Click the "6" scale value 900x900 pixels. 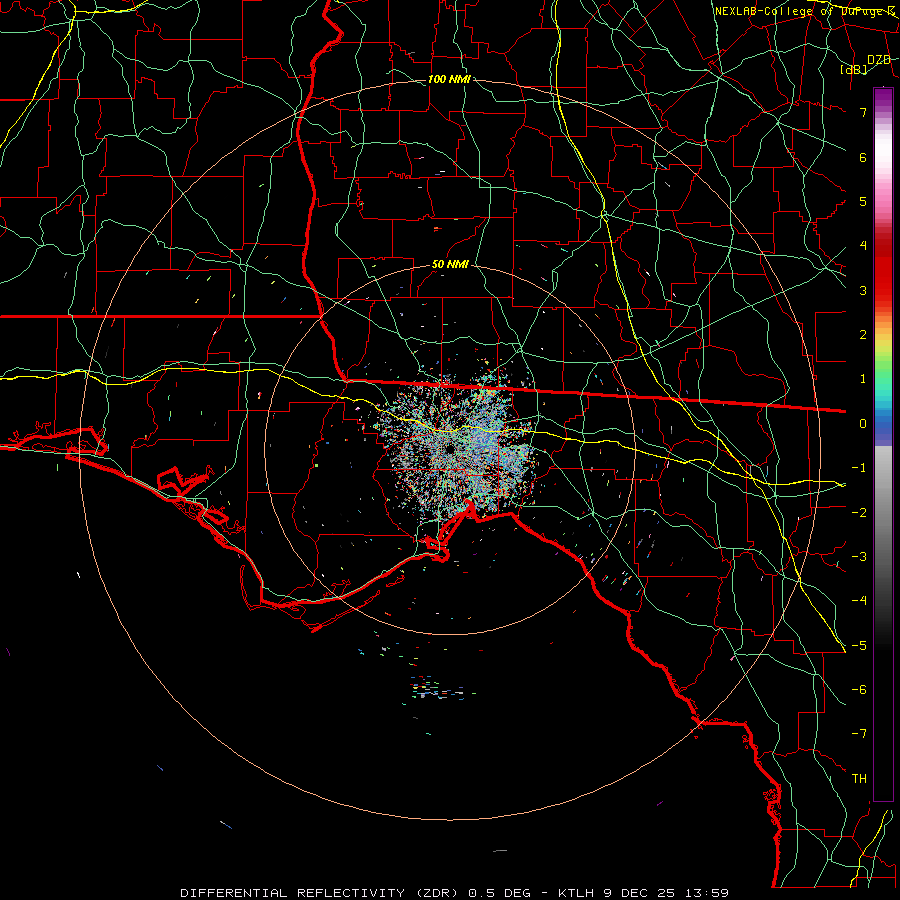863,157
